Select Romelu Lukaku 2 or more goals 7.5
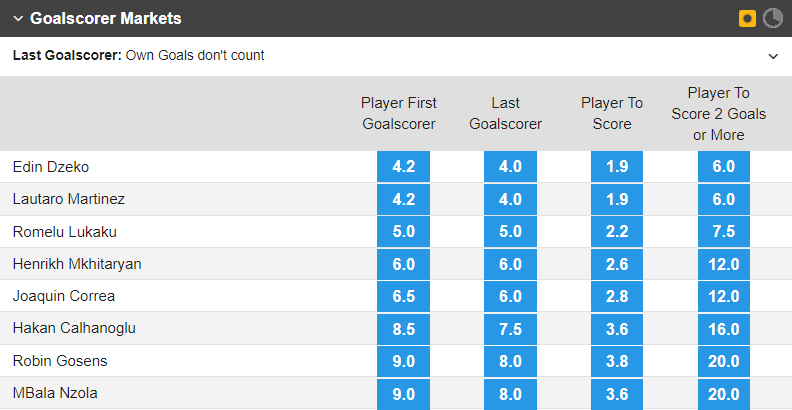Screen dimensions: 792x410 click(x=724, y=231)
